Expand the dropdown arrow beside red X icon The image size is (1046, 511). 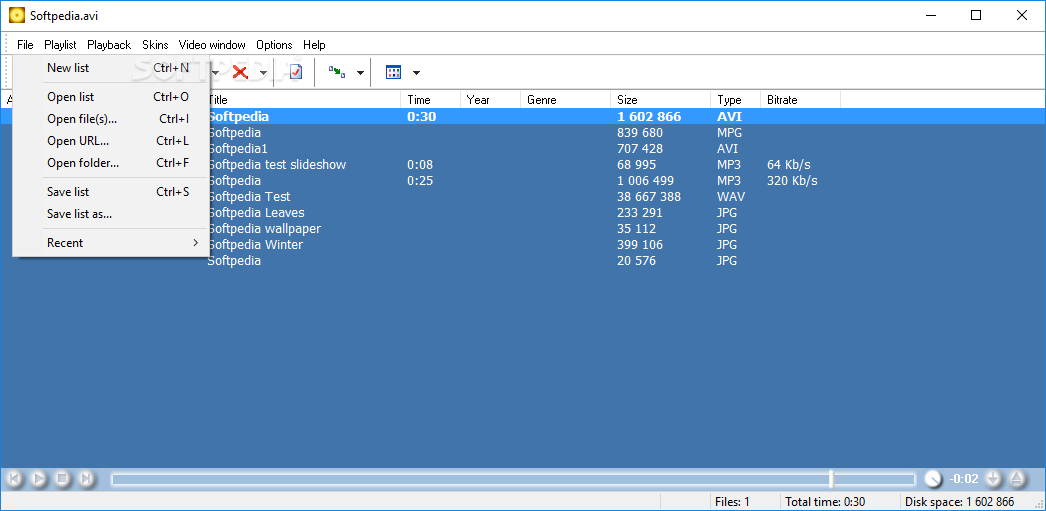(264, 73)
